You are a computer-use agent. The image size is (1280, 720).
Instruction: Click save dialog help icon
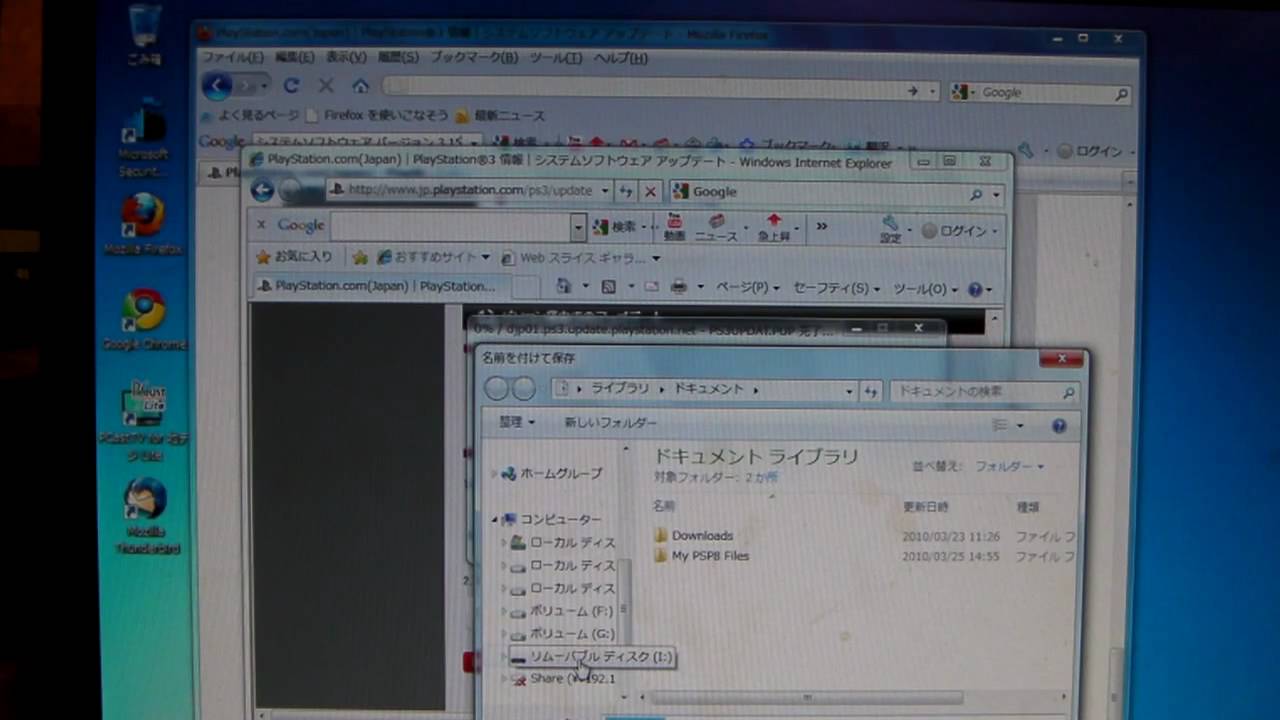coord(1059,426)
